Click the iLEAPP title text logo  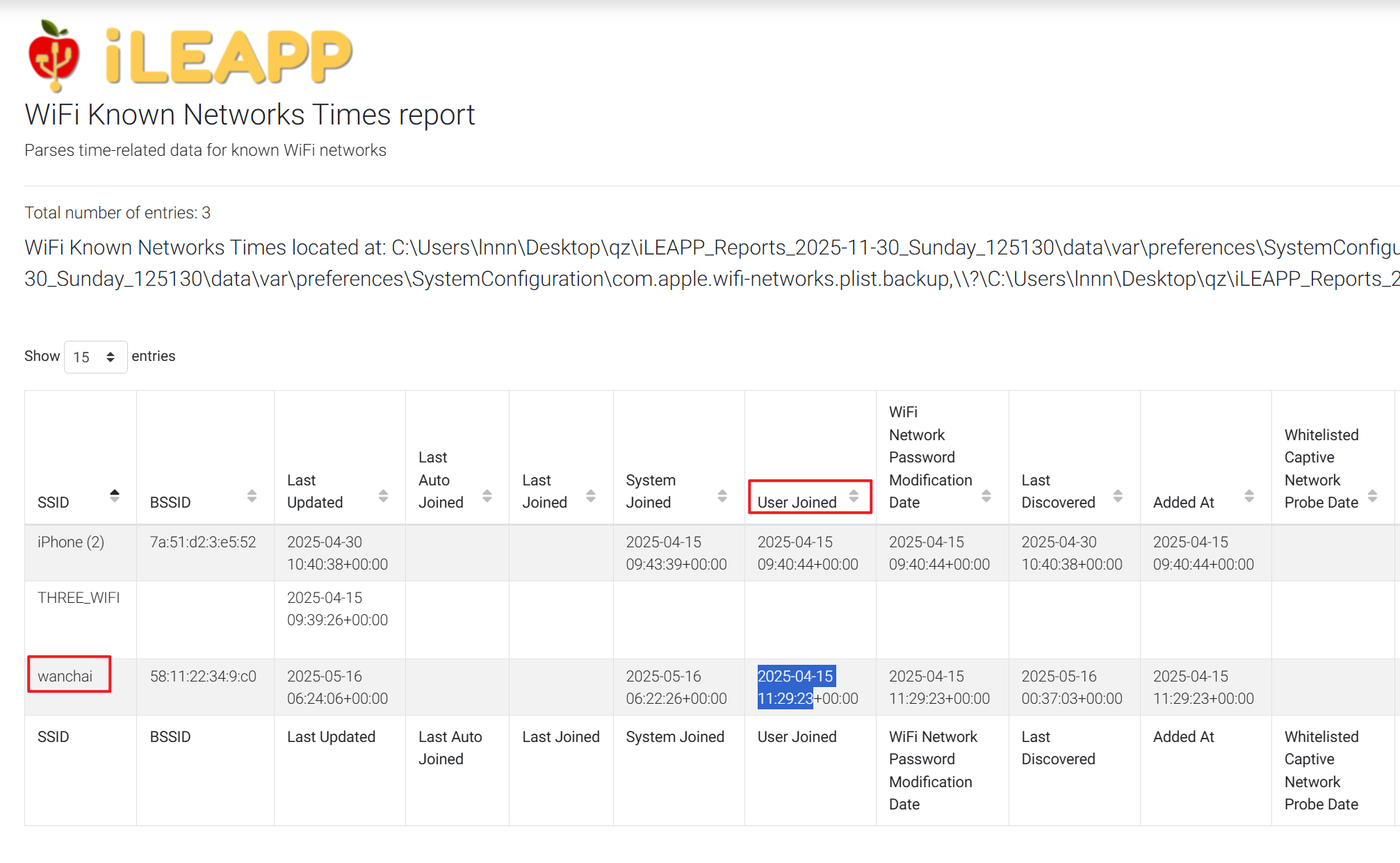click(229, 57)
